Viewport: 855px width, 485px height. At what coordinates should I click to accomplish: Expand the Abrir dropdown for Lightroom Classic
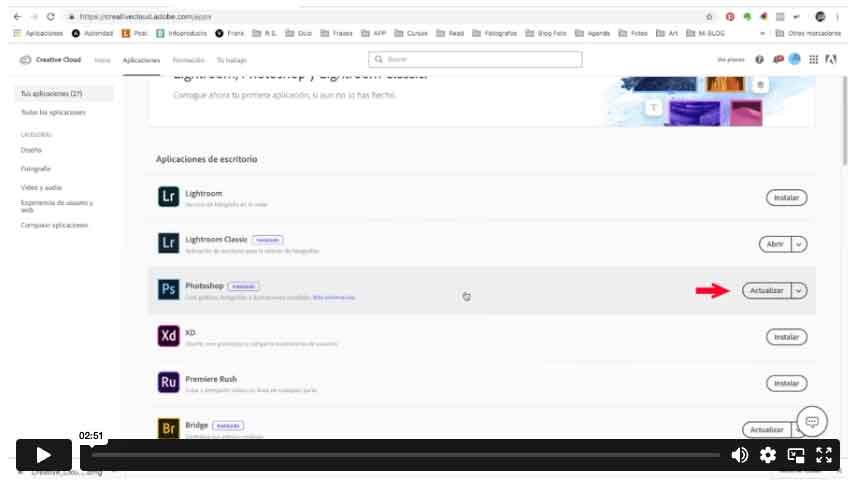point(799,244)
